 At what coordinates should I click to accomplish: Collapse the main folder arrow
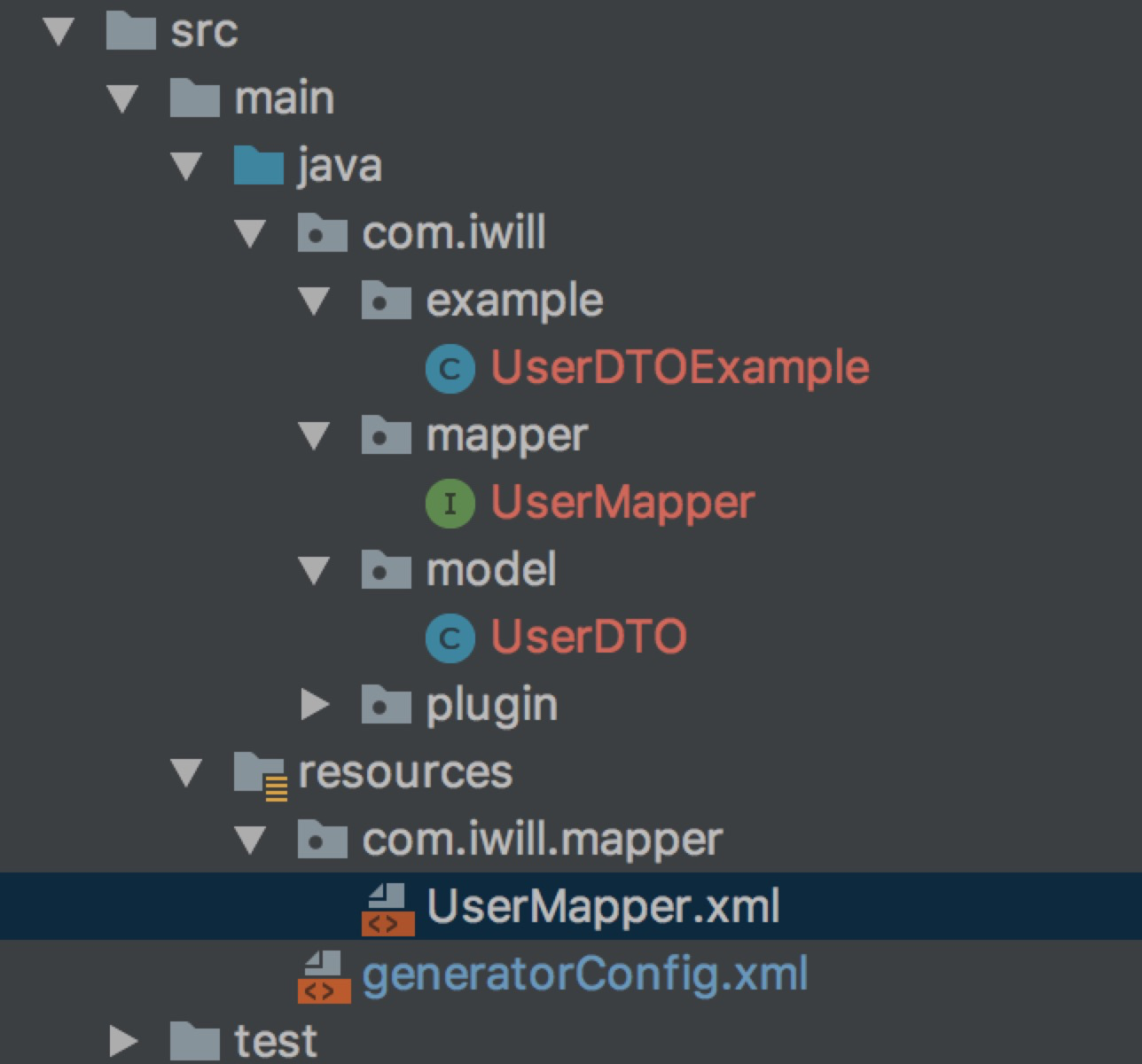pos(122,98)
